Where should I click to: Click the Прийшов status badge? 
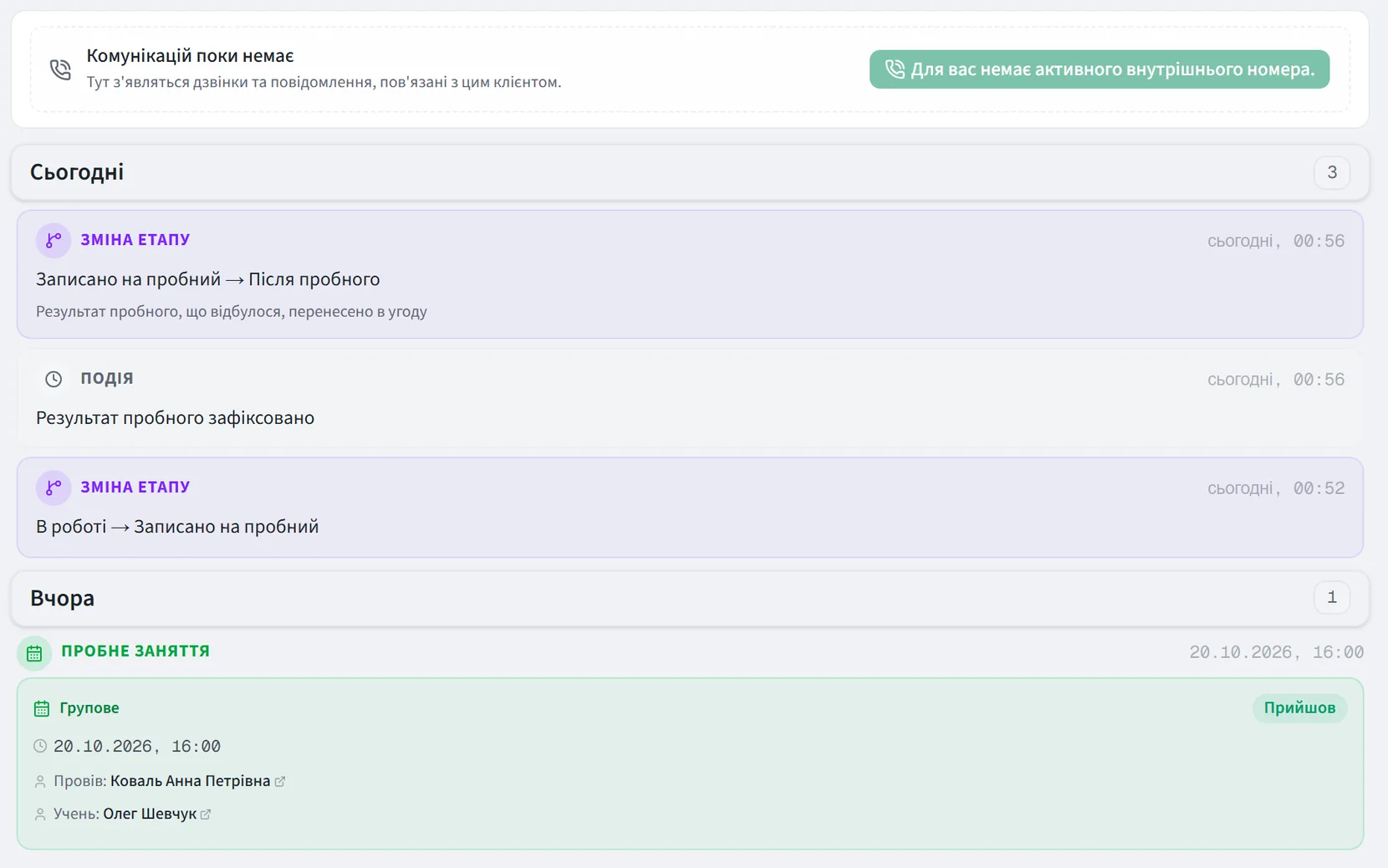click(1299, 708)
